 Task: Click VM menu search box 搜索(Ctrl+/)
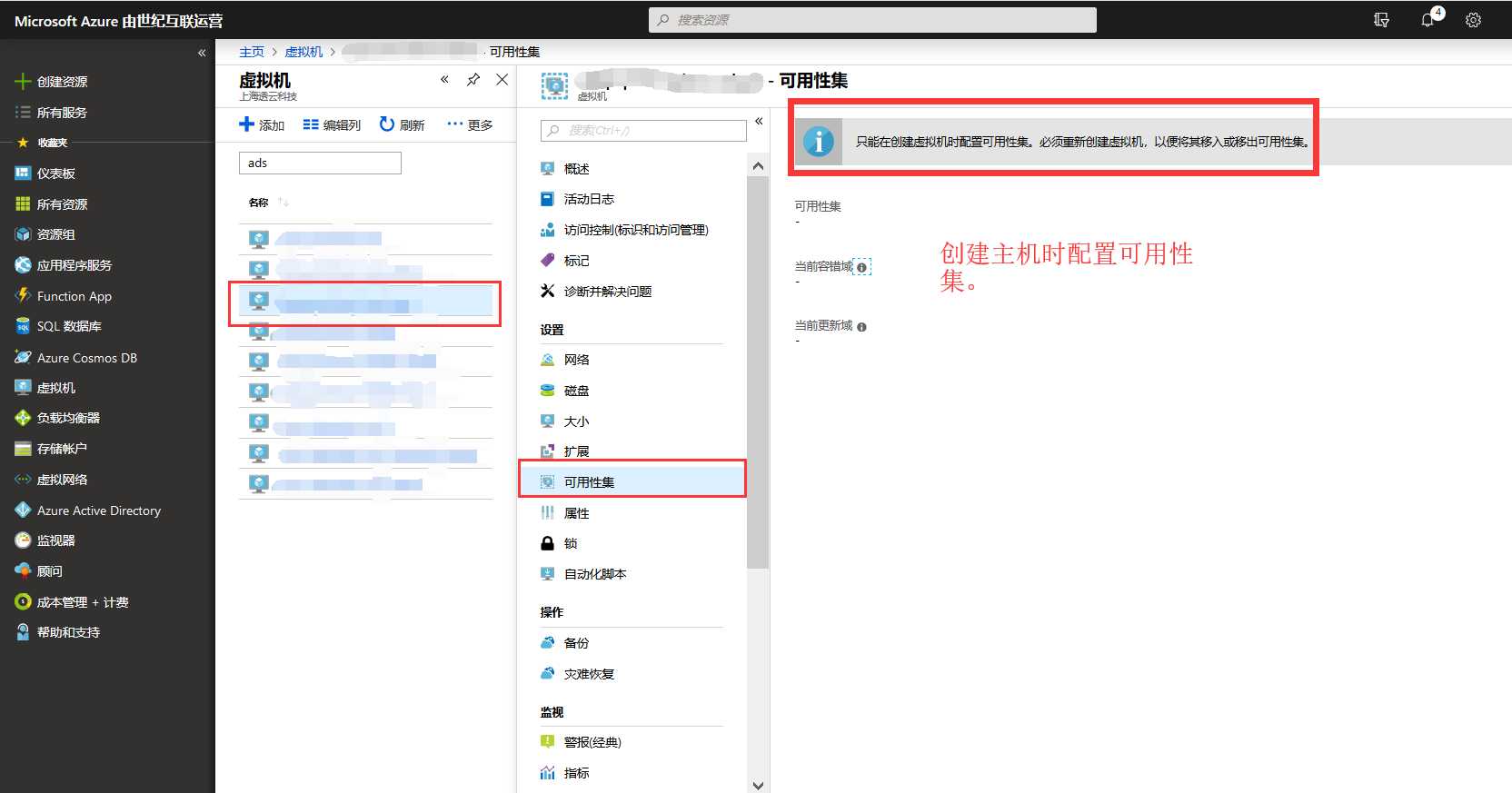pyautogui.click(x=643, y=131)
